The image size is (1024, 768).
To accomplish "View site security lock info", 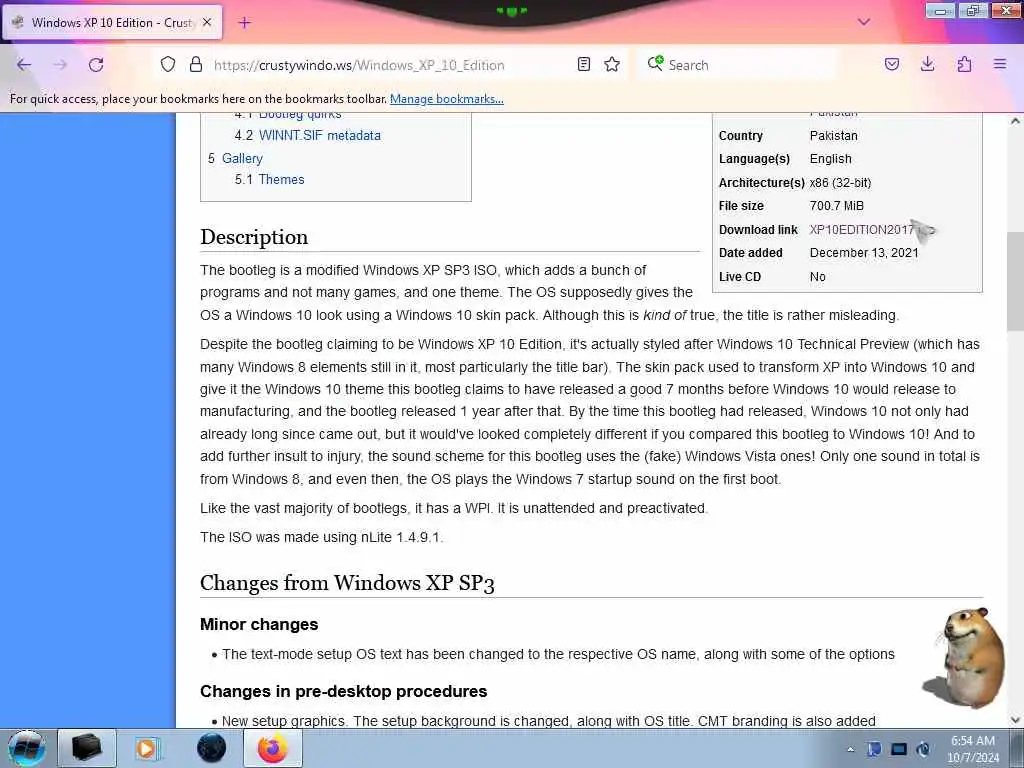I will [195, 65].
